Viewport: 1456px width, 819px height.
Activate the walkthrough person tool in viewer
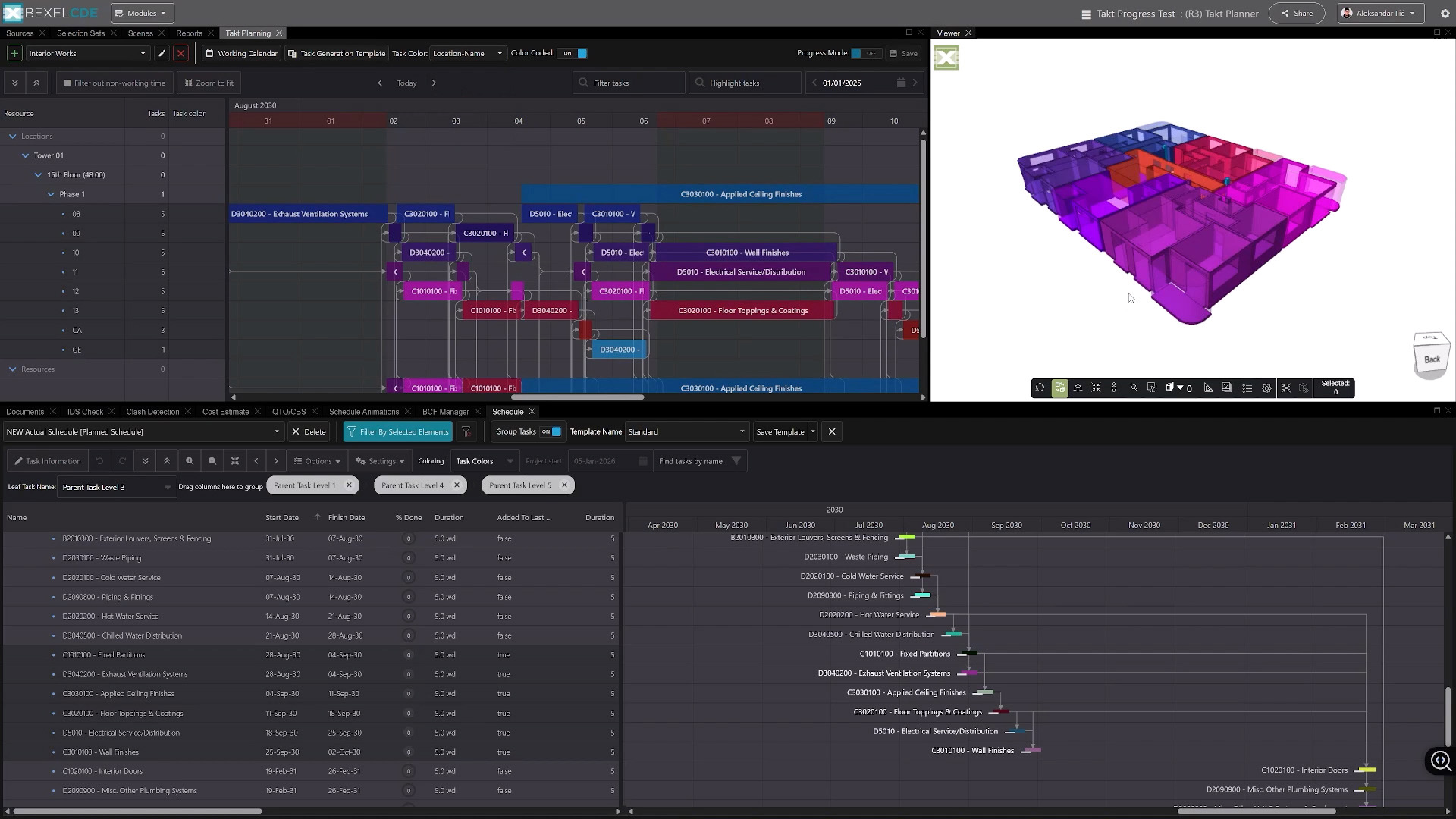(1114, 388)
